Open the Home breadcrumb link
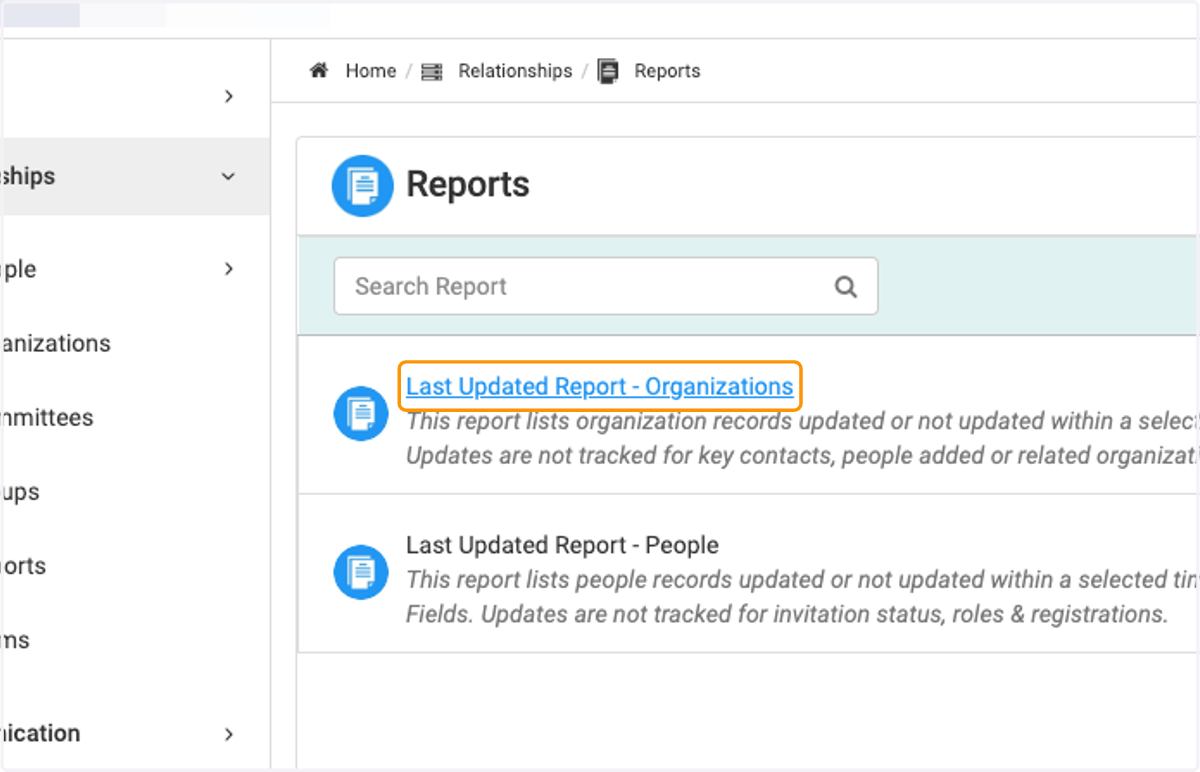Image resolution: width=1200 pixels, height=772 pixels. (371, 71)
